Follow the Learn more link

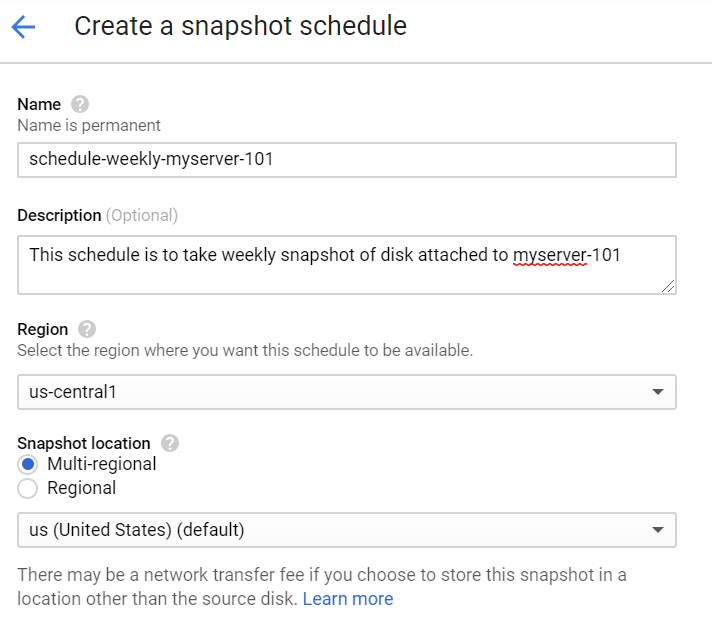(348, 599)
